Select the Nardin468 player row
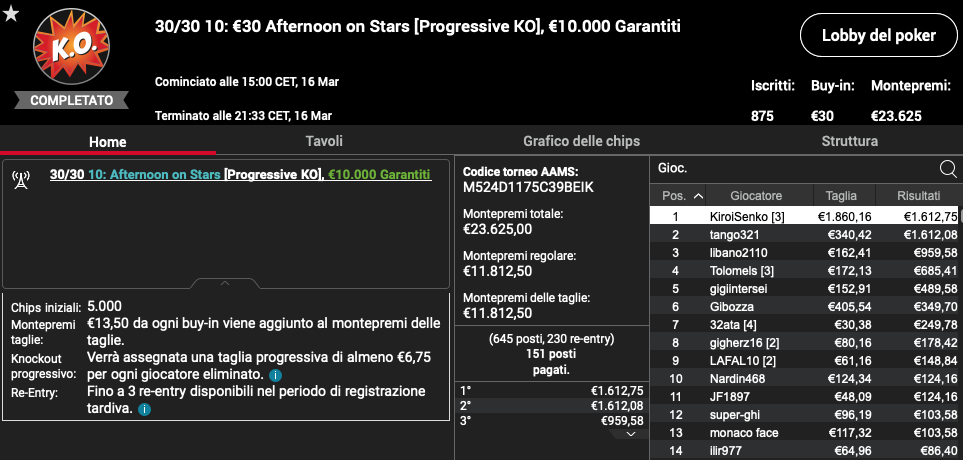This screenshot has width=963, height=460. coord(805,379)
